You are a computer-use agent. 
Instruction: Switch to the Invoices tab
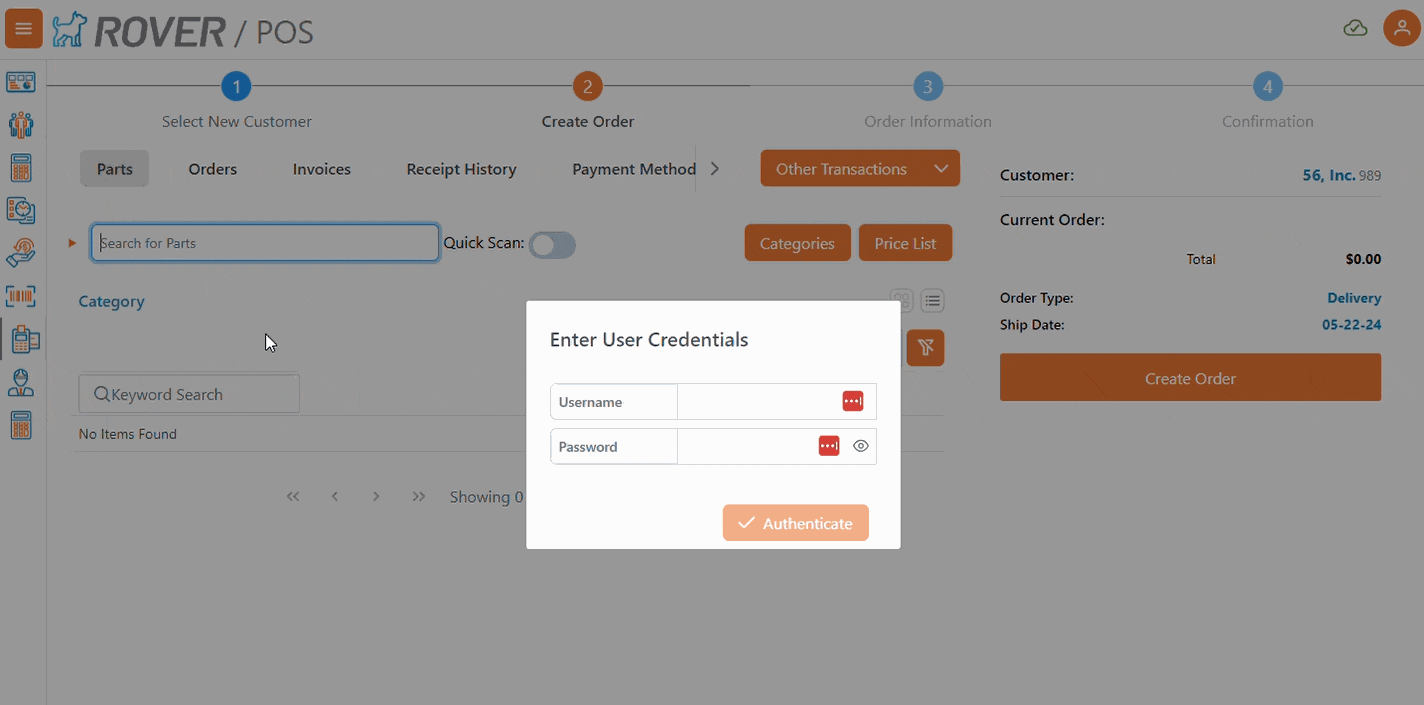click(321, 169)
